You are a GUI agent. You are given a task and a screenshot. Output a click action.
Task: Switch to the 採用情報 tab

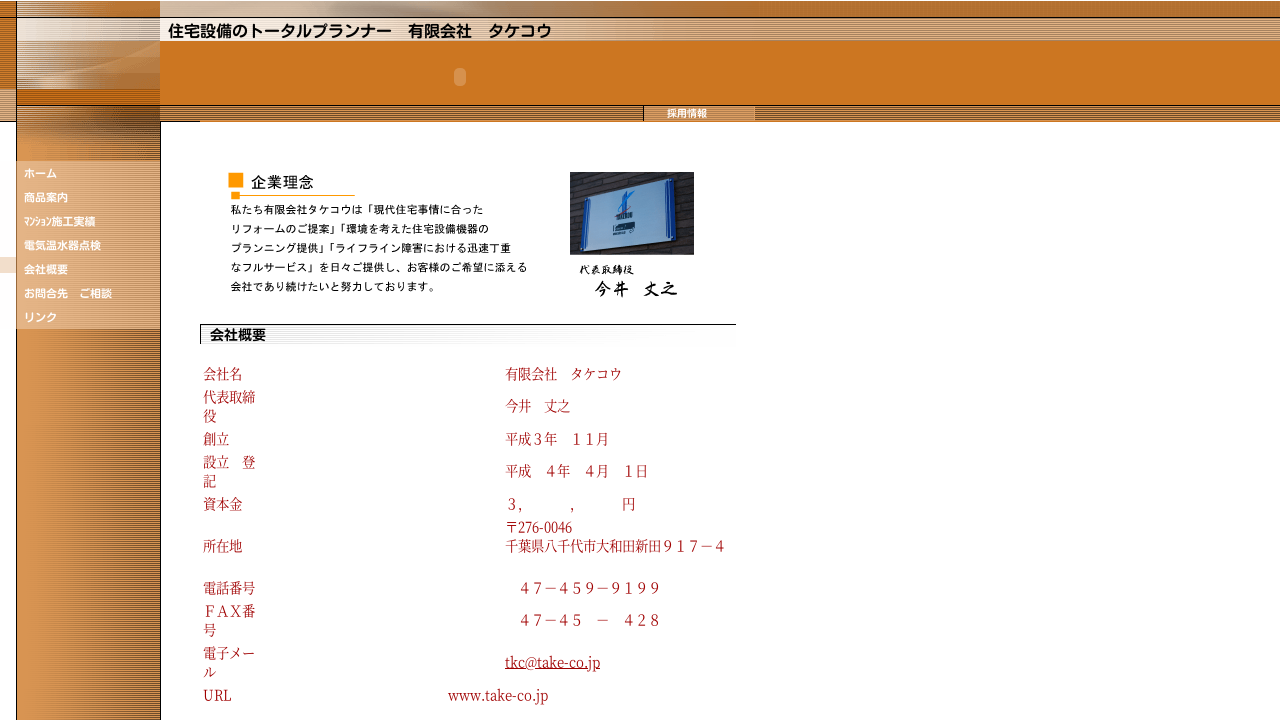tap(687, 114)
